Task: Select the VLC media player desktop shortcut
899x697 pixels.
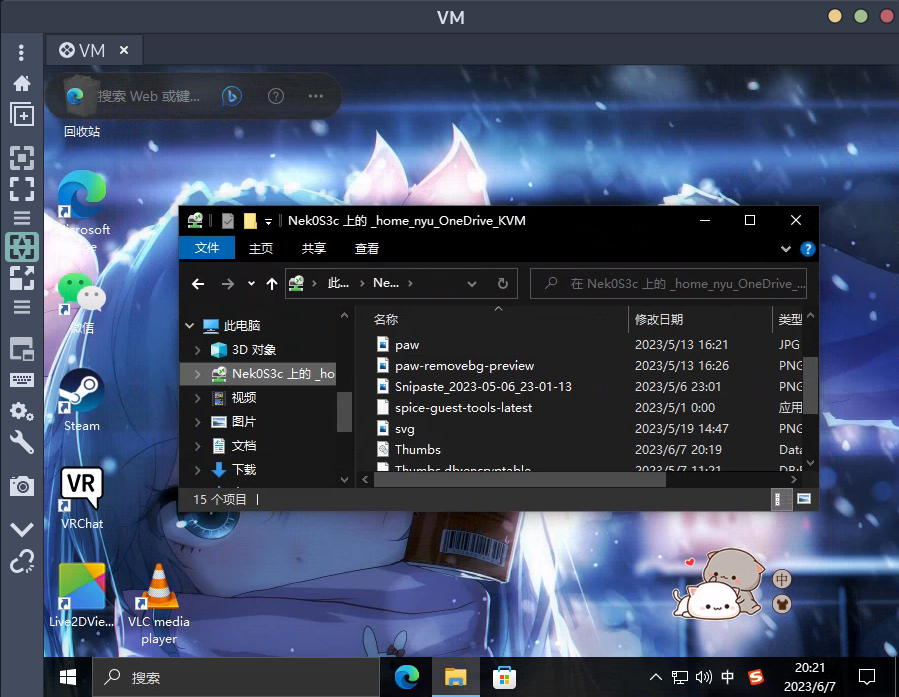Action: 159,604
